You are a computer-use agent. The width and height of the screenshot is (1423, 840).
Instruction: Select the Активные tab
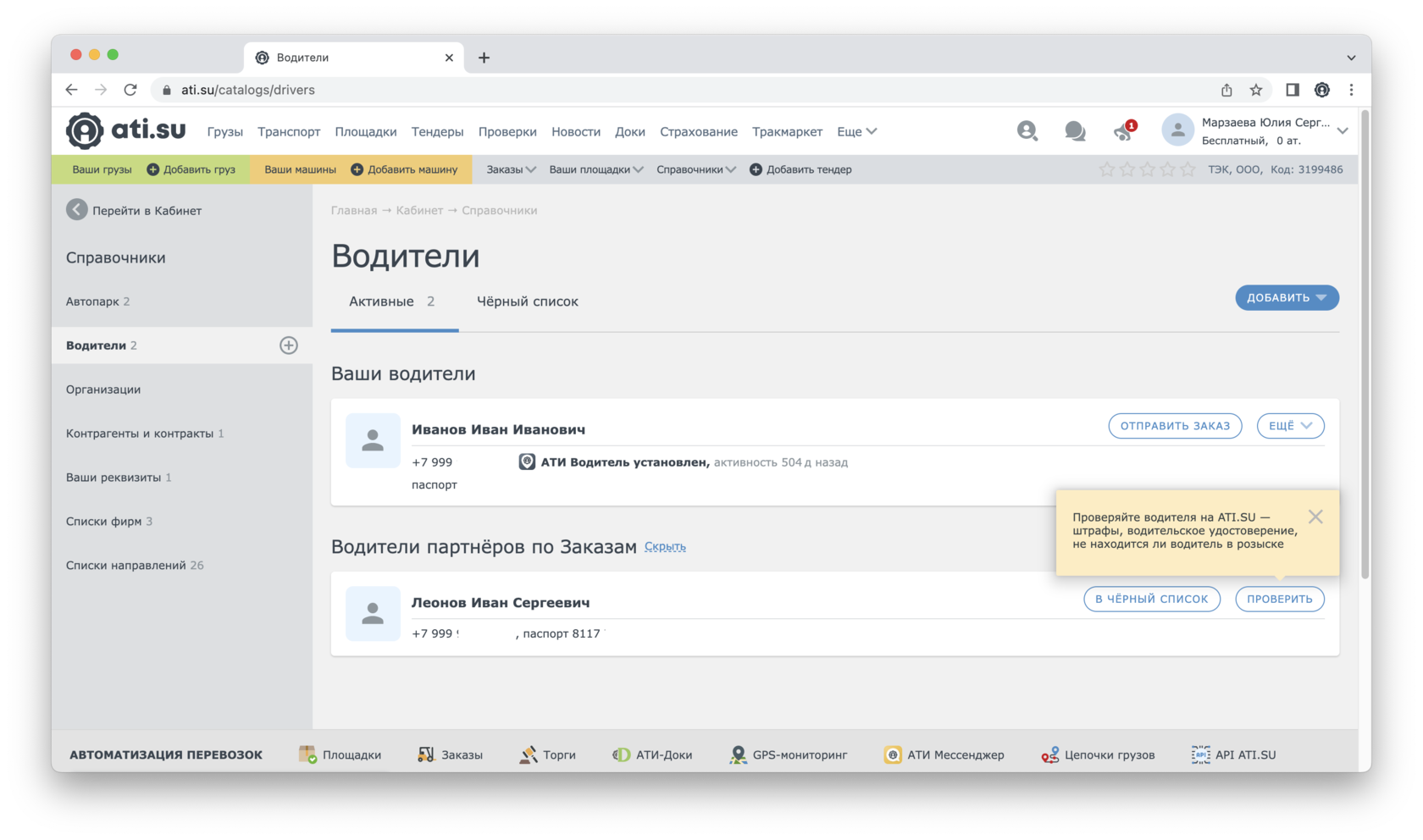click(x=392, y=301)
